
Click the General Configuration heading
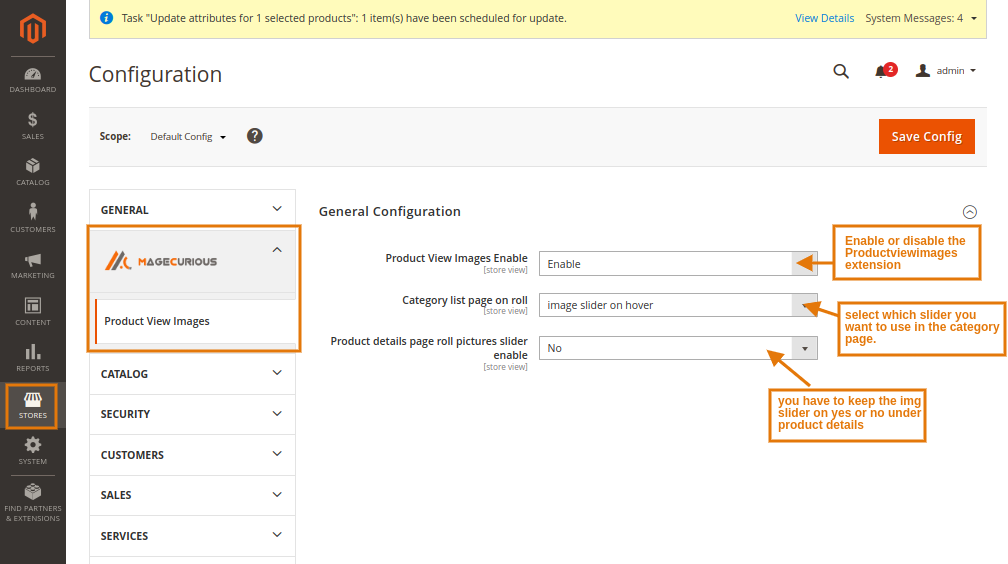point(390,212)
